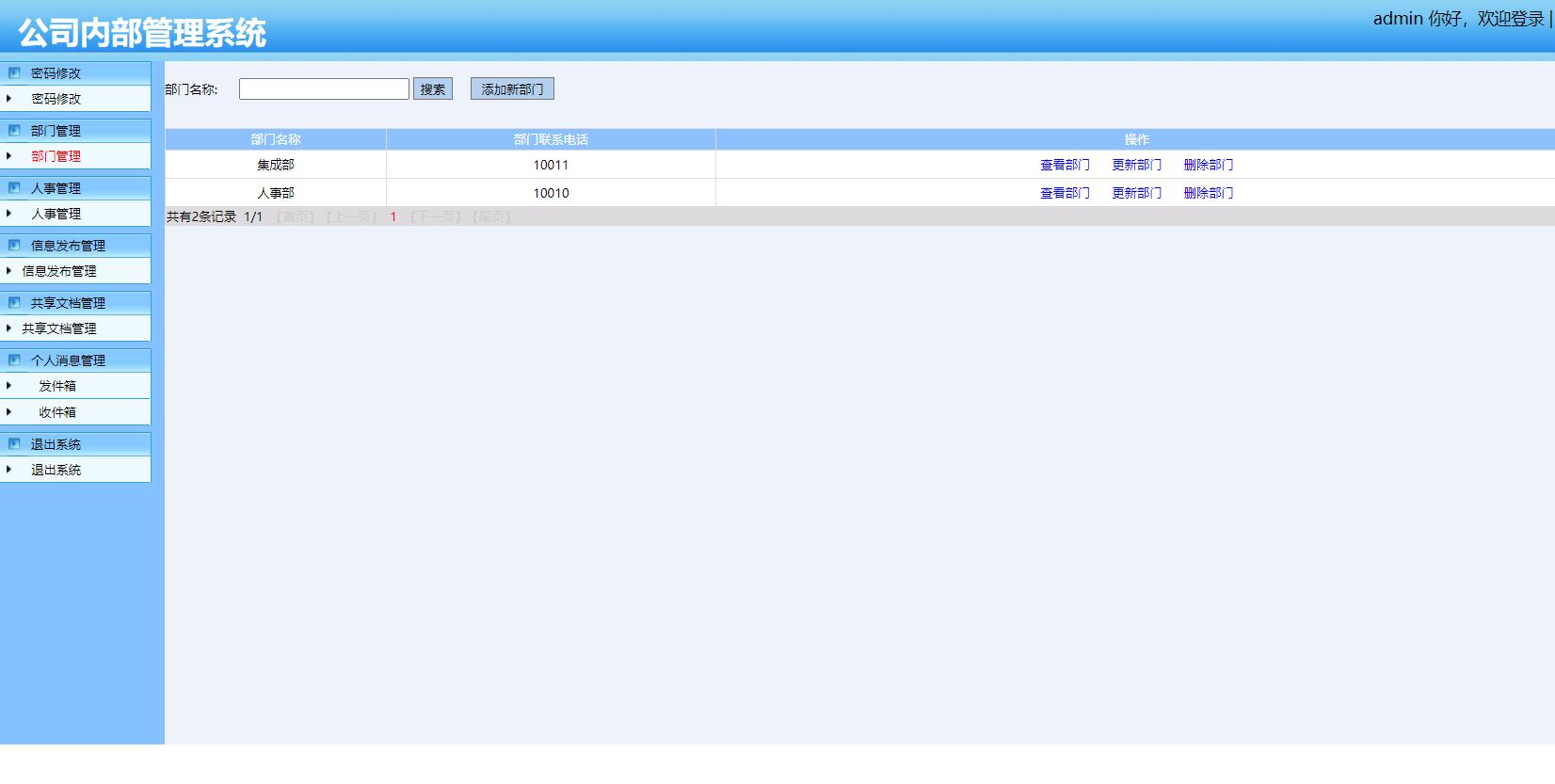Click the icon beside the 退出系统 section header
Viewport: 1555px width, 784px height.
(14, 443)
